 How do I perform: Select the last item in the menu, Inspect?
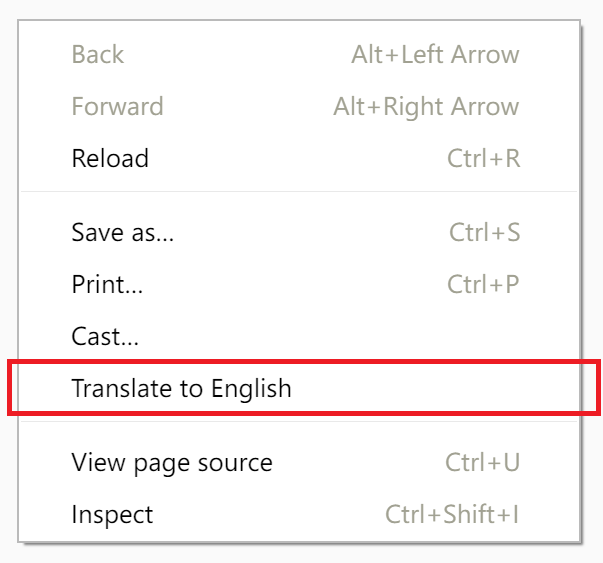pyautogui.click(x=112, y=515)
